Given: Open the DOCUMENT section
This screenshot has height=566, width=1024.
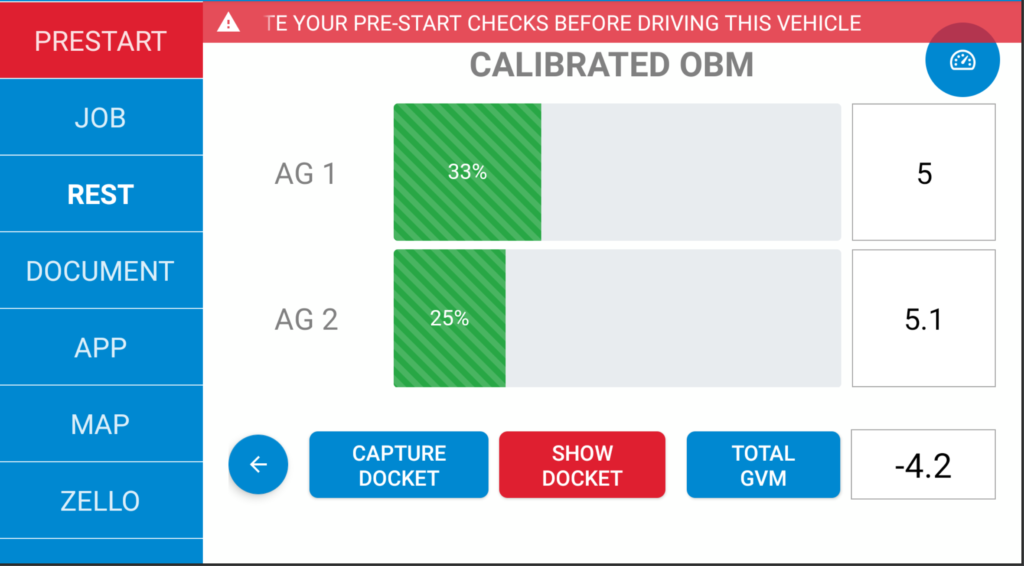Looking at the screenshot, I should click(101, 270).
